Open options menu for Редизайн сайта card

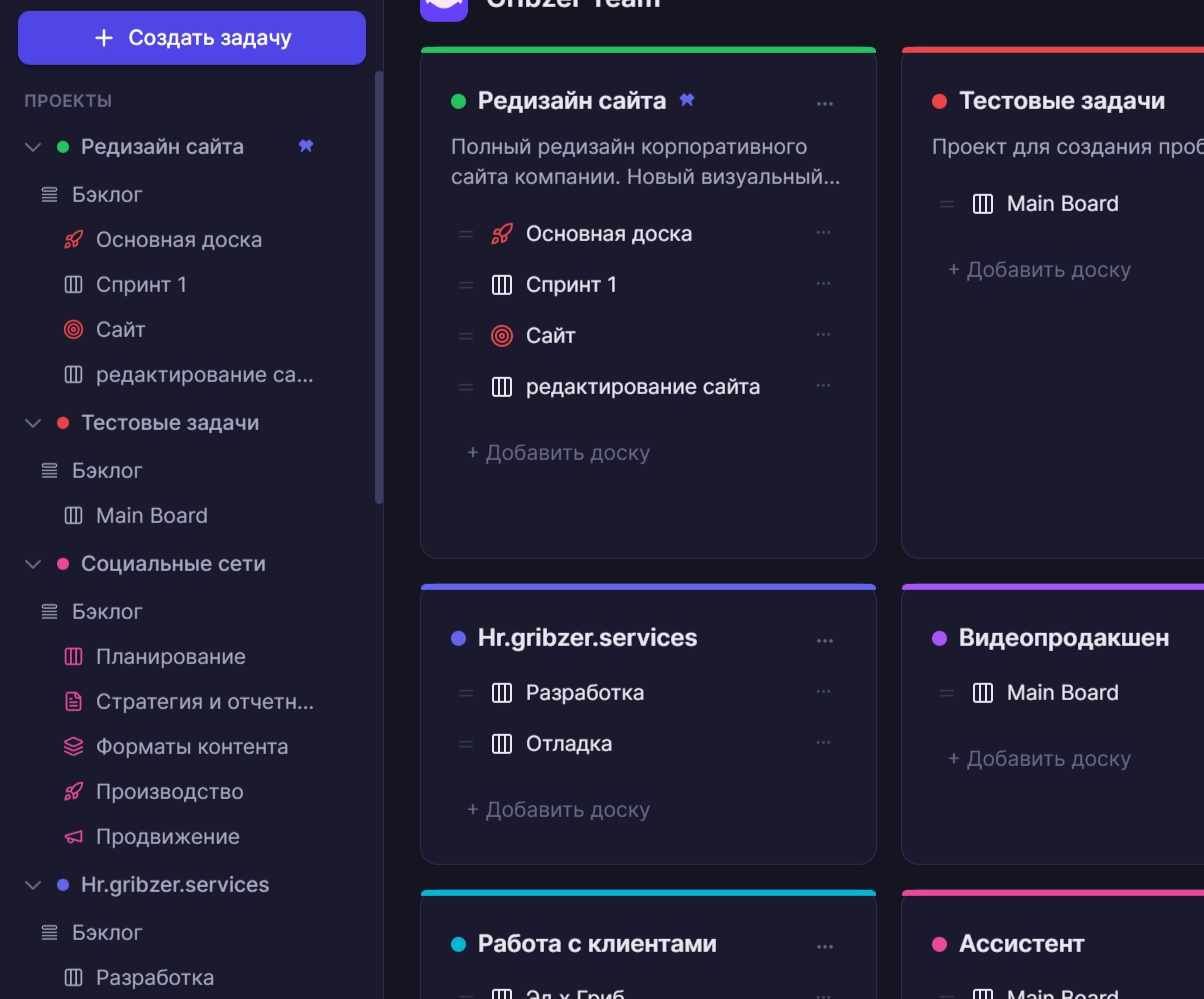825,103
